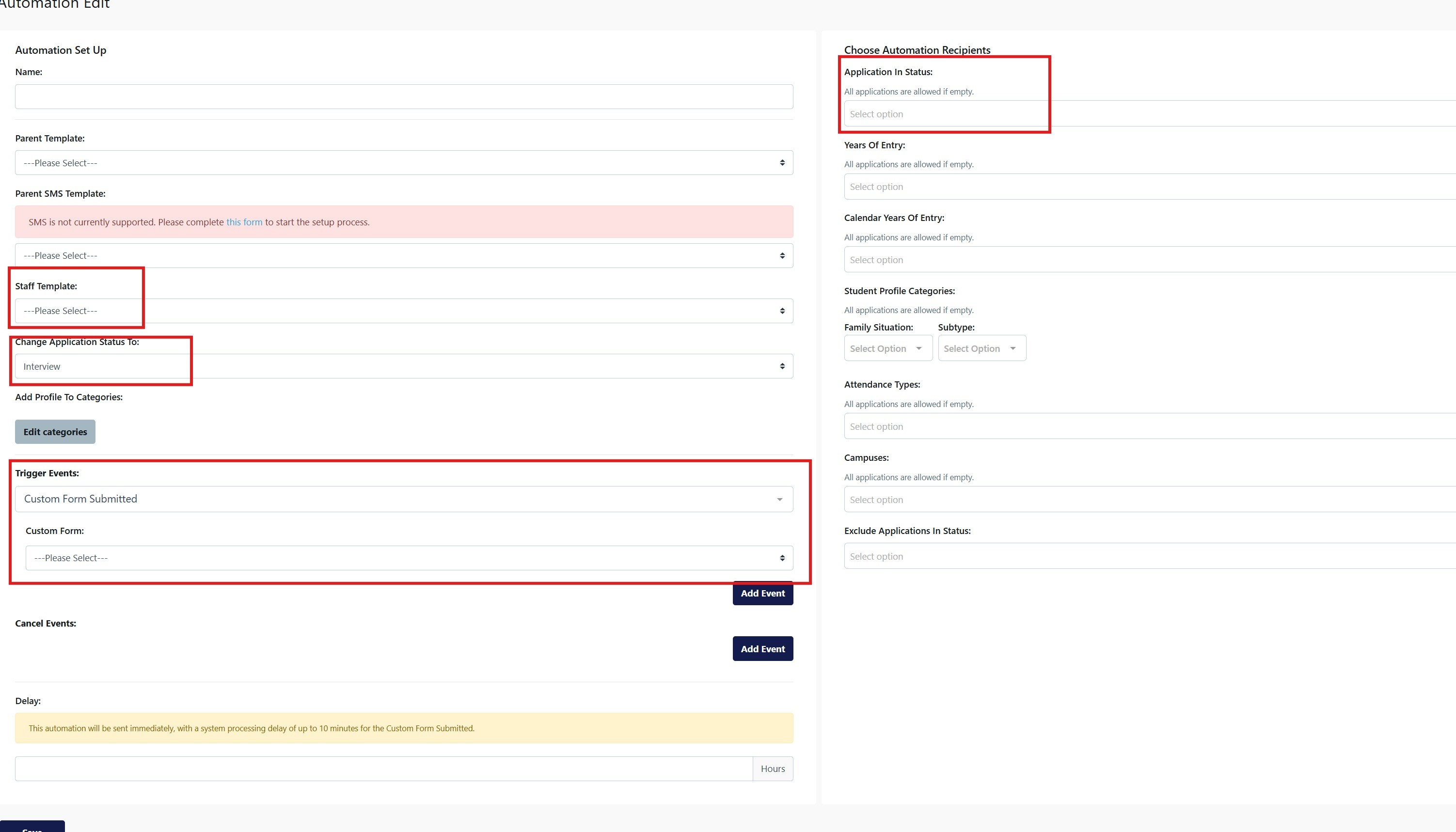Click Add Event under Cancel Events
Image resolution: width=1456 pixels, height=832 pixels.
click(x=762, y=648)
